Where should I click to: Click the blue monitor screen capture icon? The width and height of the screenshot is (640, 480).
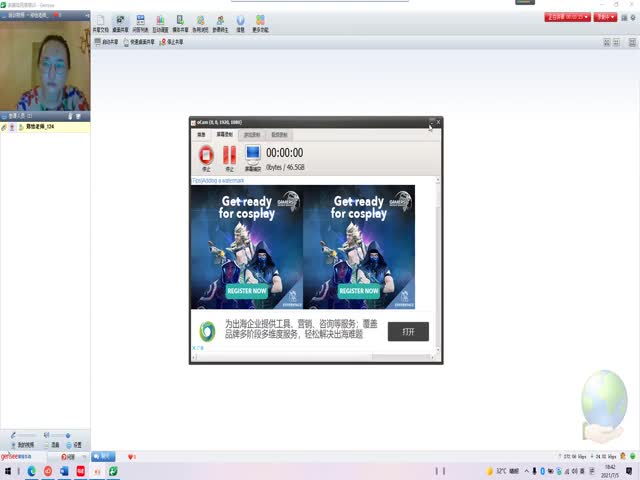coord(252,155)
